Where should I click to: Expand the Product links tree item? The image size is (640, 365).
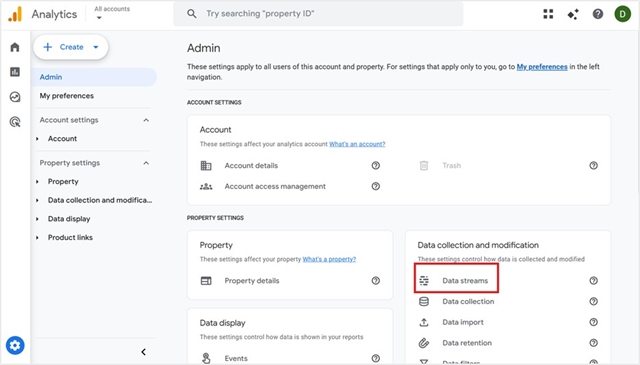tap(37, 238)
